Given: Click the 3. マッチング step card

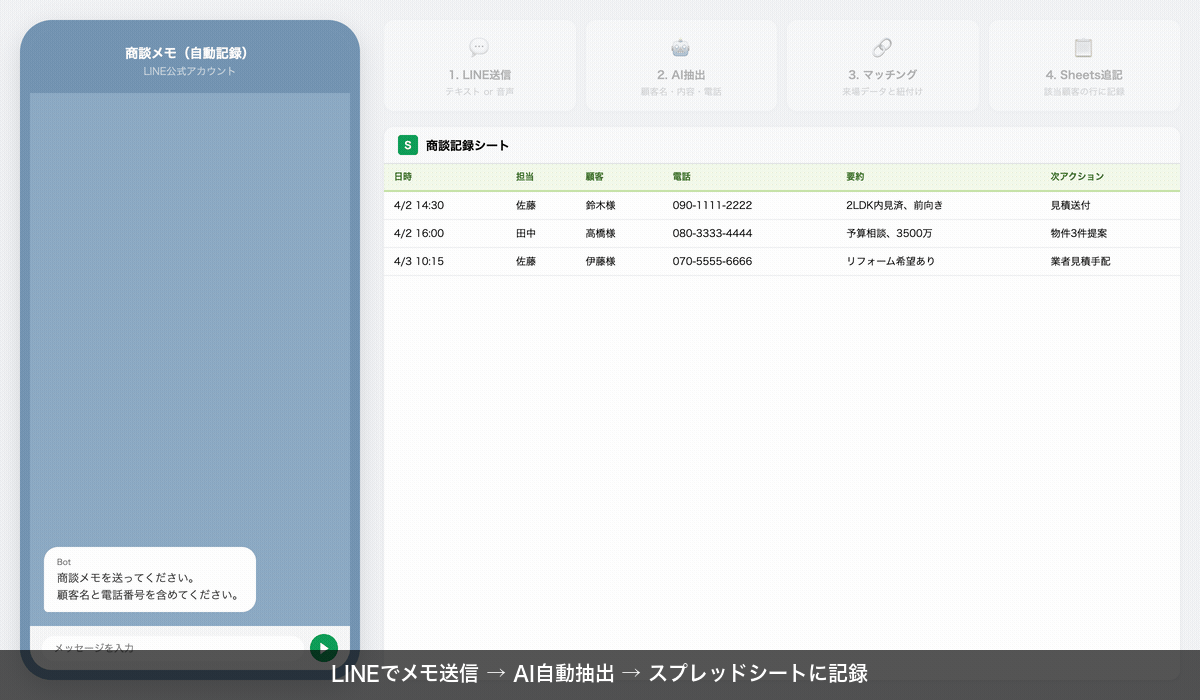Looking at the screenshot, I should point(883,64).
